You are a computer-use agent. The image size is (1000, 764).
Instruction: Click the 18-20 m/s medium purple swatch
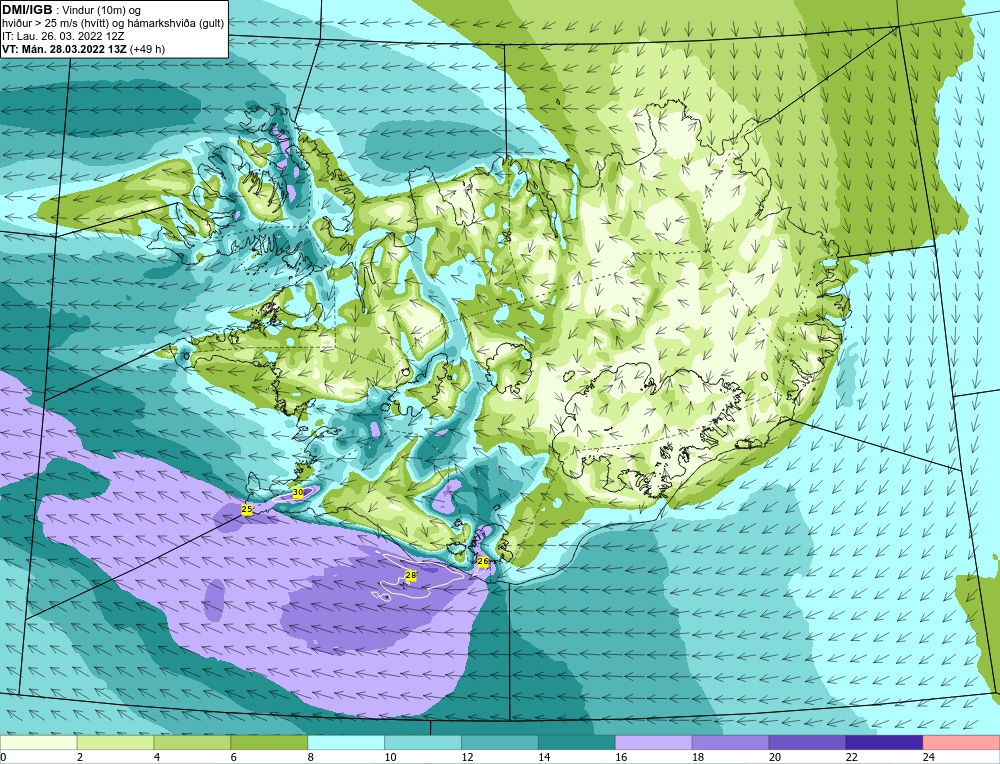[x=730, y=742]
